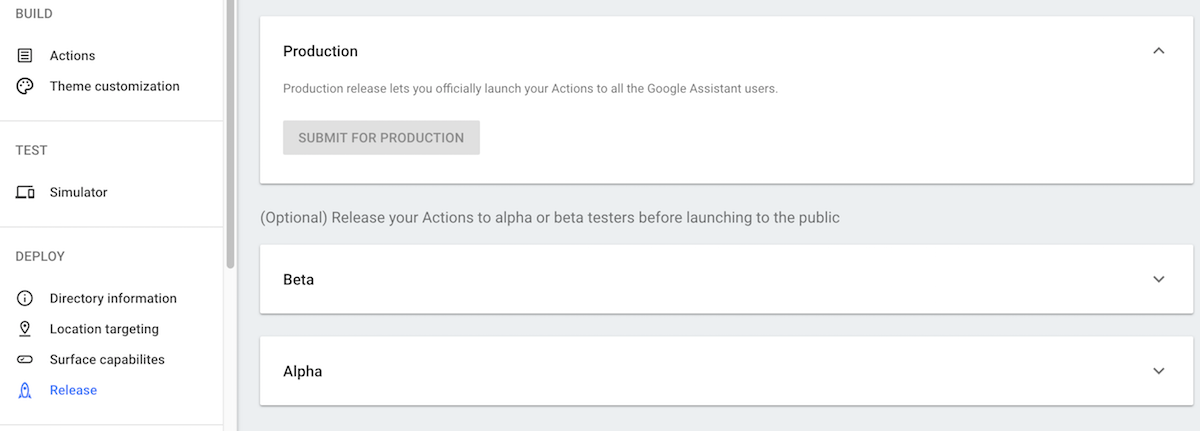
Task: Click the sidebar vertical scrollbar
Action: click(230, 134)
